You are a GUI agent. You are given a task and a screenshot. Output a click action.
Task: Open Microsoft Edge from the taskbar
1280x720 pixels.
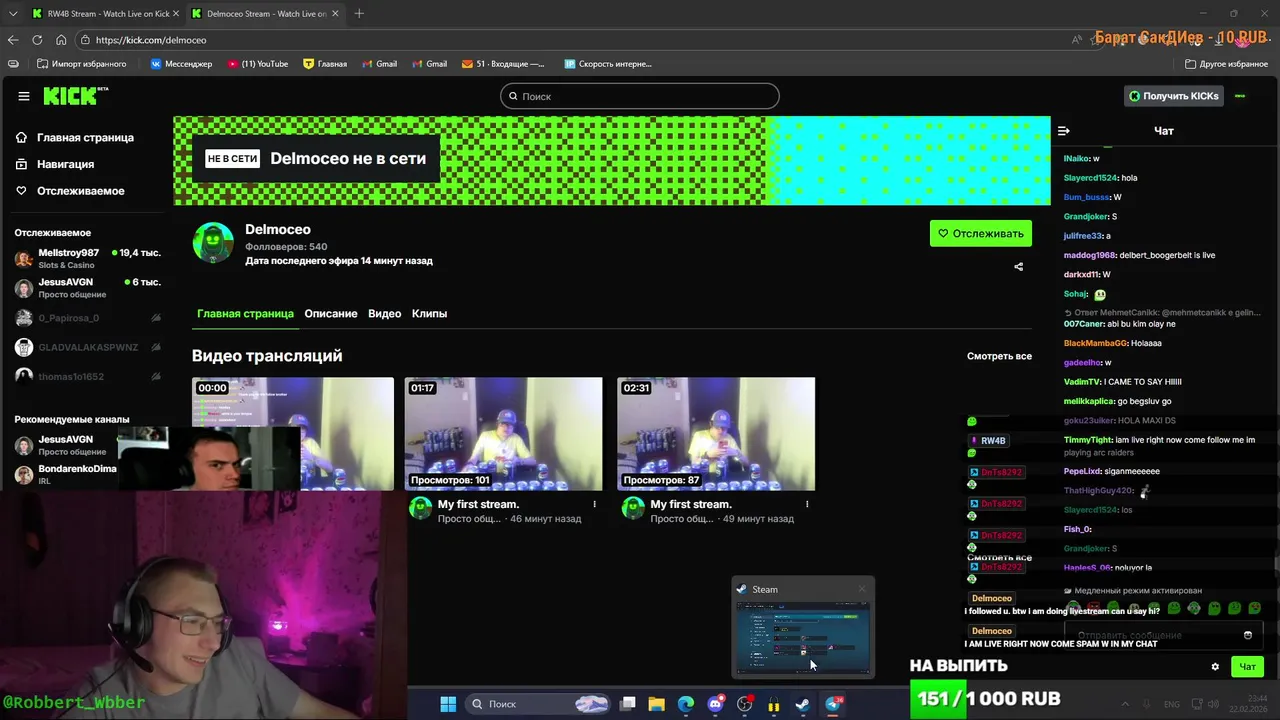tap(686, 704)
